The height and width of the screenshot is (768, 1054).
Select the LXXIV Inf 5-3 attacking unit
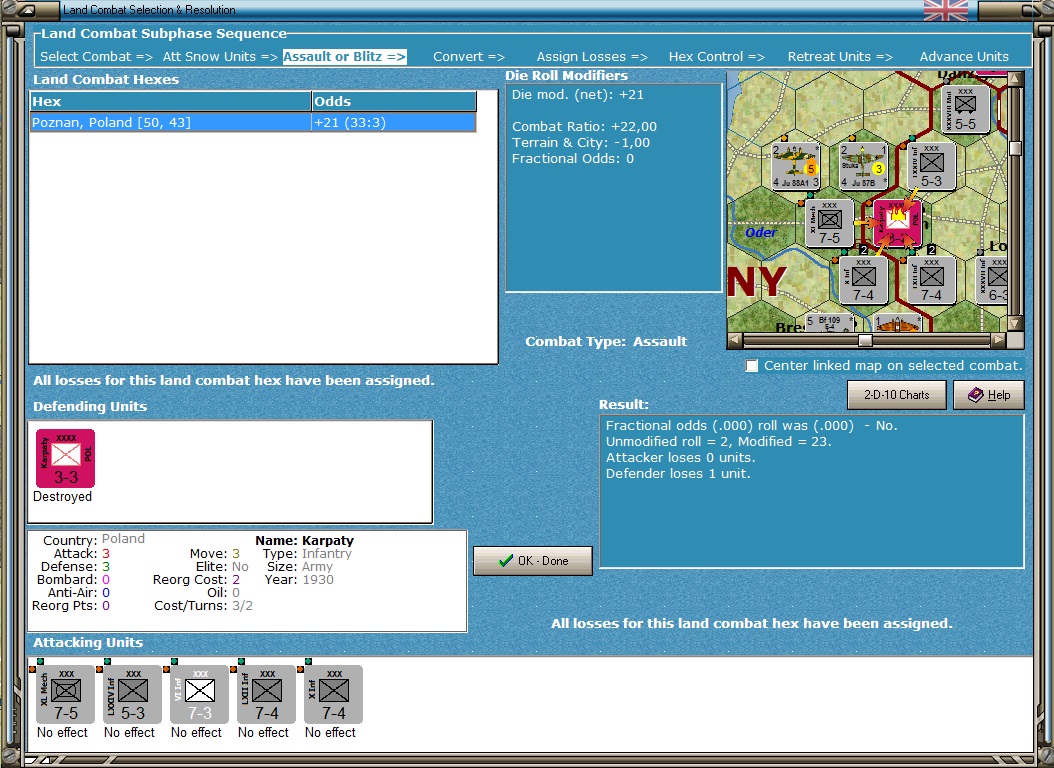point(132,695)
